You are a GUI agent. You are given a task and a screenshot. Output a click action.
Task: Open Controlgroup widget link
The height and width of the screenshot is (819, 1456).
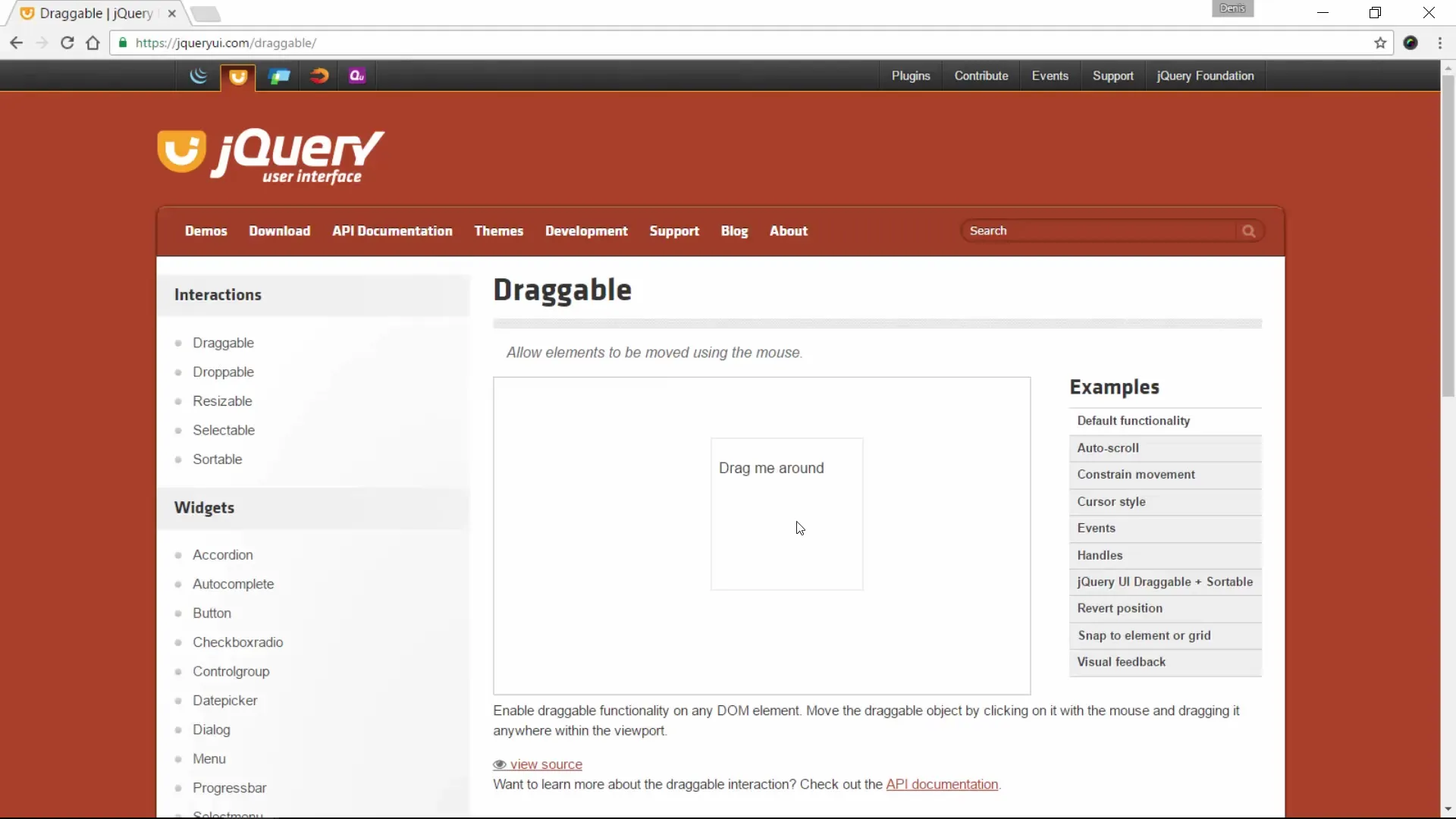click(x=231, y=672)
